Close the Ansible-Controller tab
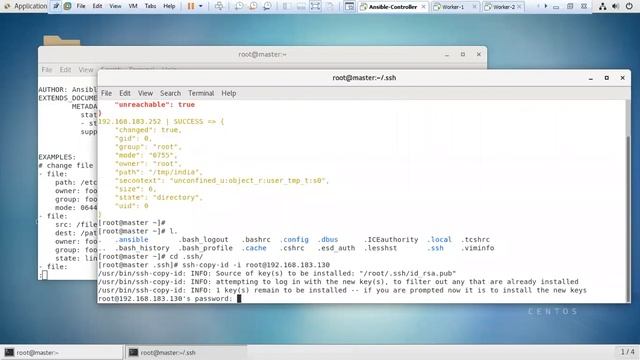The width and height of the screenshot is (640, 360). tap(423, 7)
